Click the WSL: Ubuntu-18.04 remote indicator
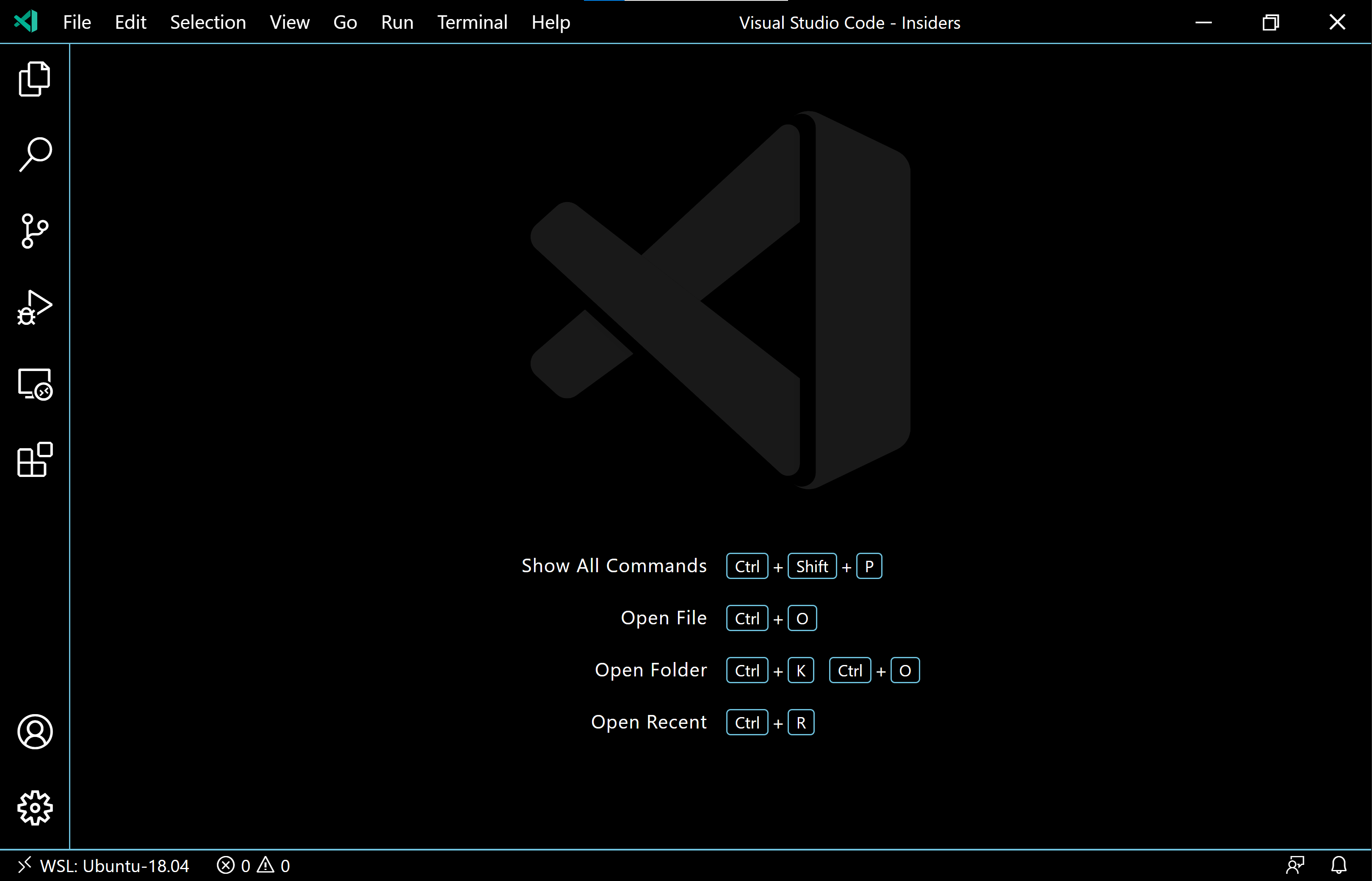Viewport: 1372px width, 881px height. tap(103, 866)
